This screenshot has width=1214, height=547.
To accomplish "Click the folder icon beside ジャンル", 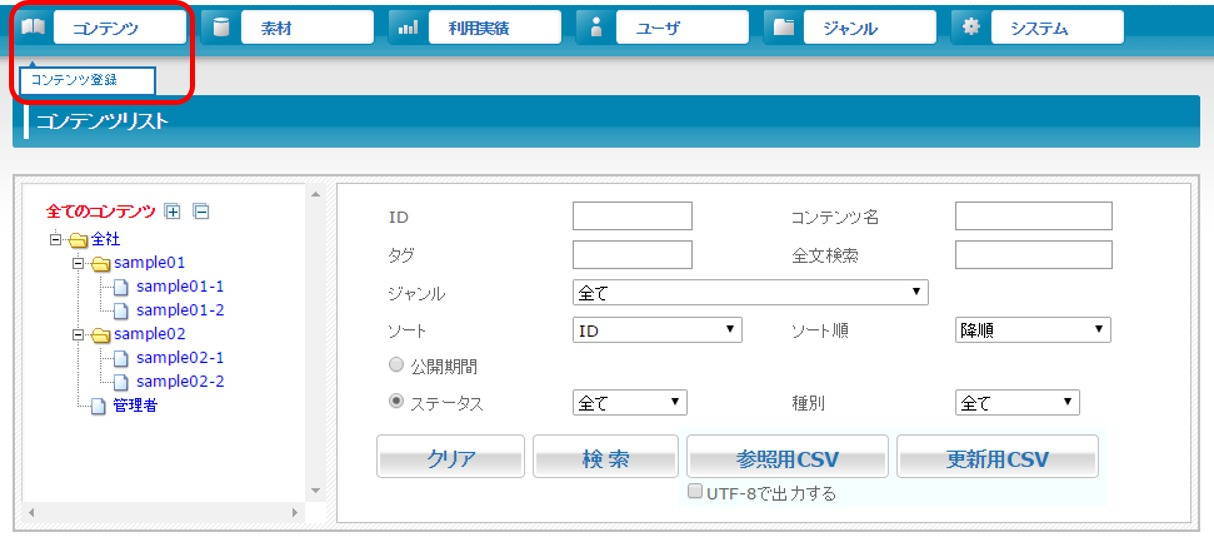I will (783, 29).
